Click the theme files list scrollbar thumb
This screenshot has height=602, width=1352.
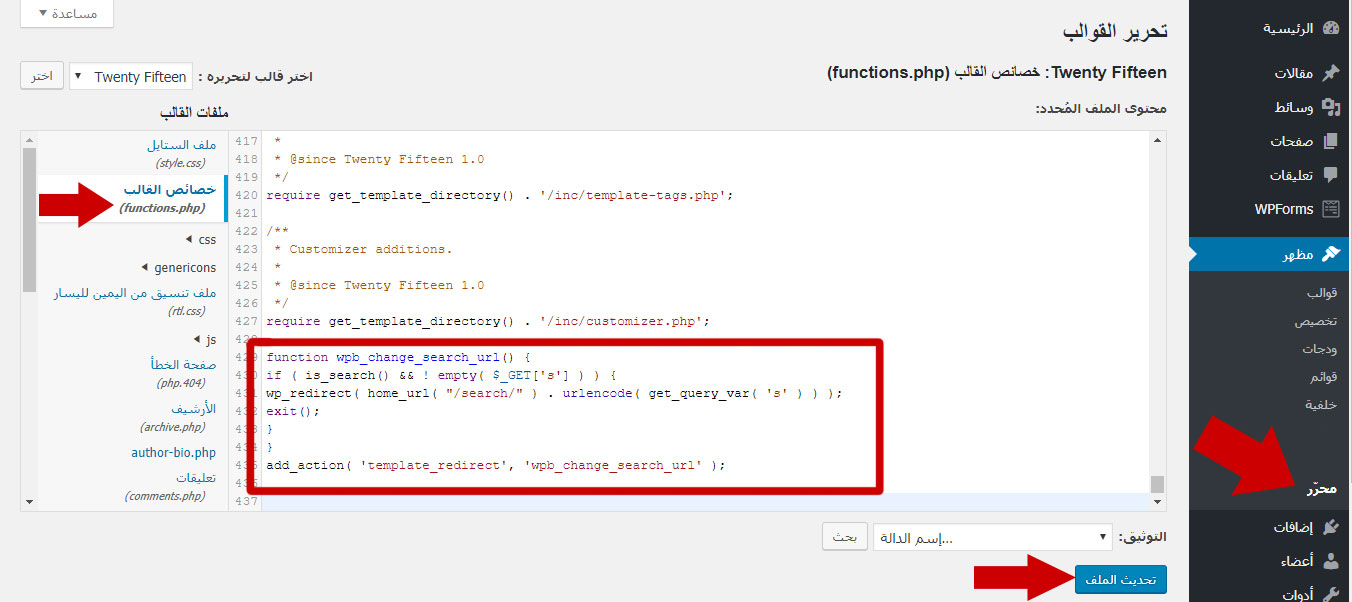point(29,219)
